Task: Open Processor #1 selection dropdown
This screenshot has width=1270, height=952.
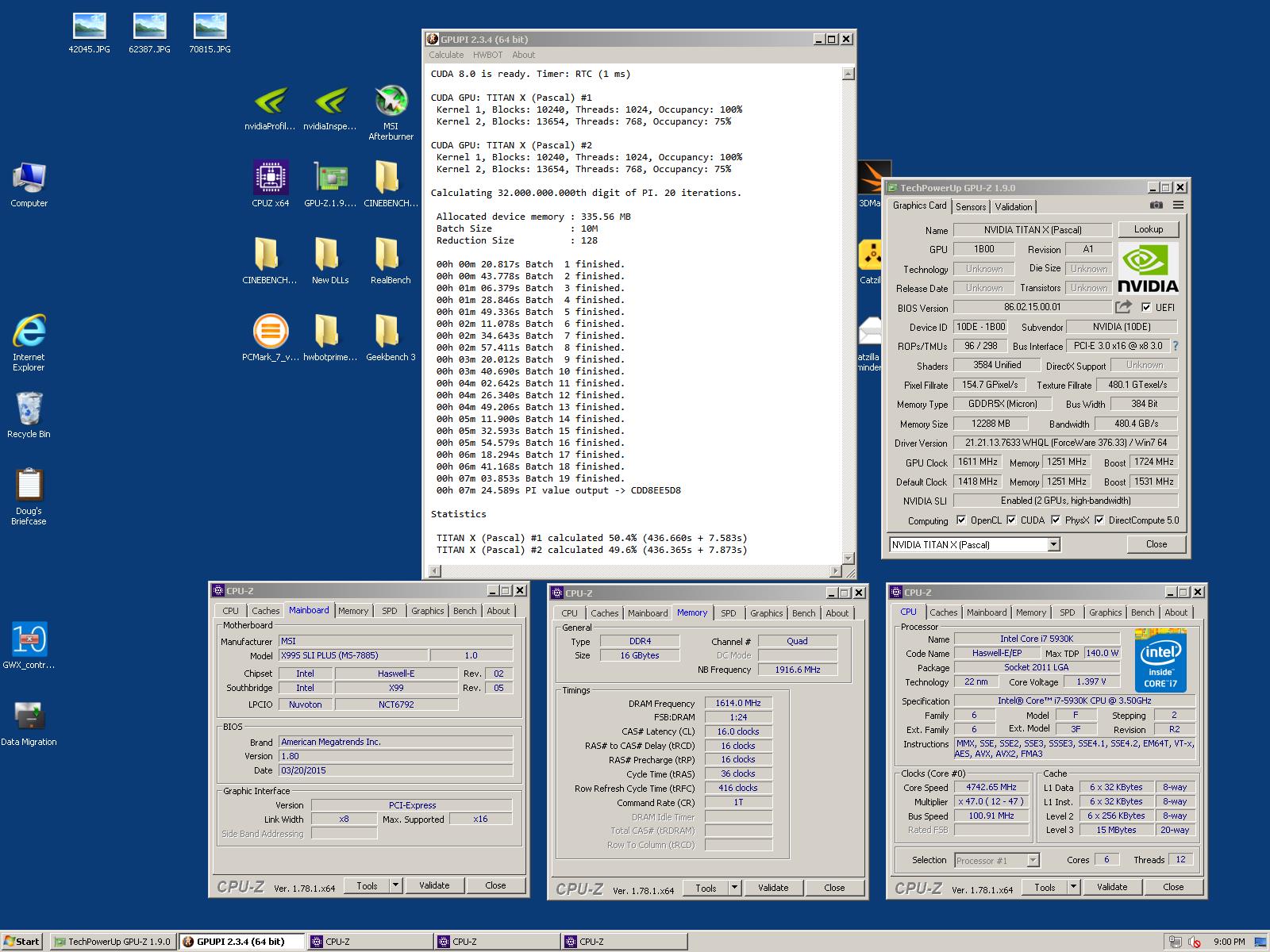Action: [997, 861]
